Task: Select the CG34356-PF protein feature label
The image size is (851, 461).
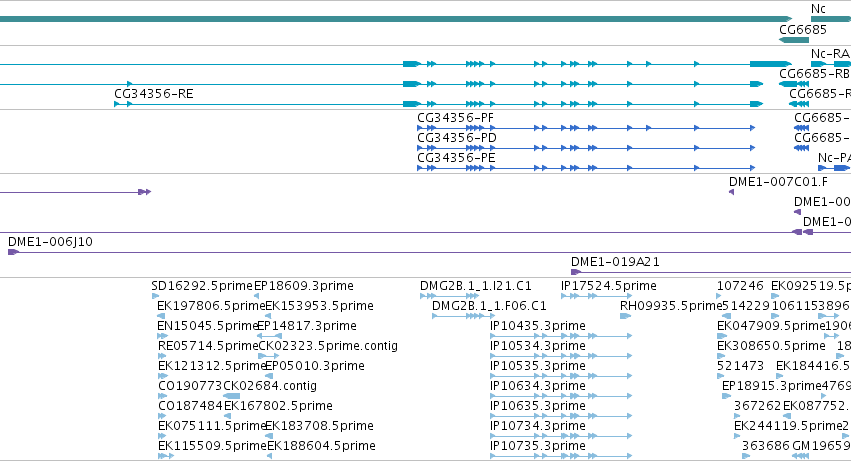Action: 455,118
